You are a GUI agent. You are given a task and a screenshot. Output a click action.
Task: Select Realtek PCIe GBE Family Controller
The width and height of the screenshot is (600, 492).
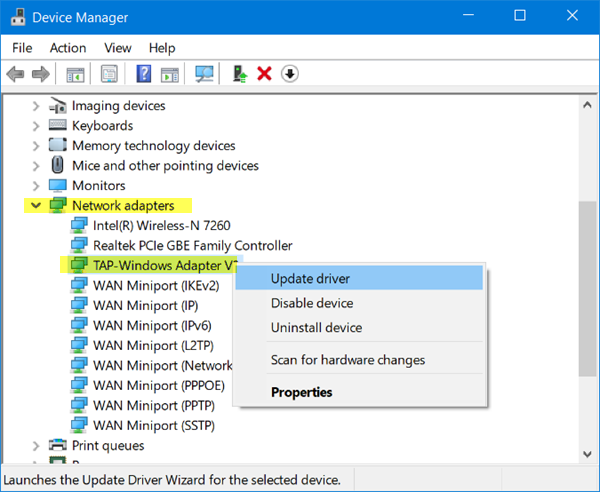(x=192, y=245)
